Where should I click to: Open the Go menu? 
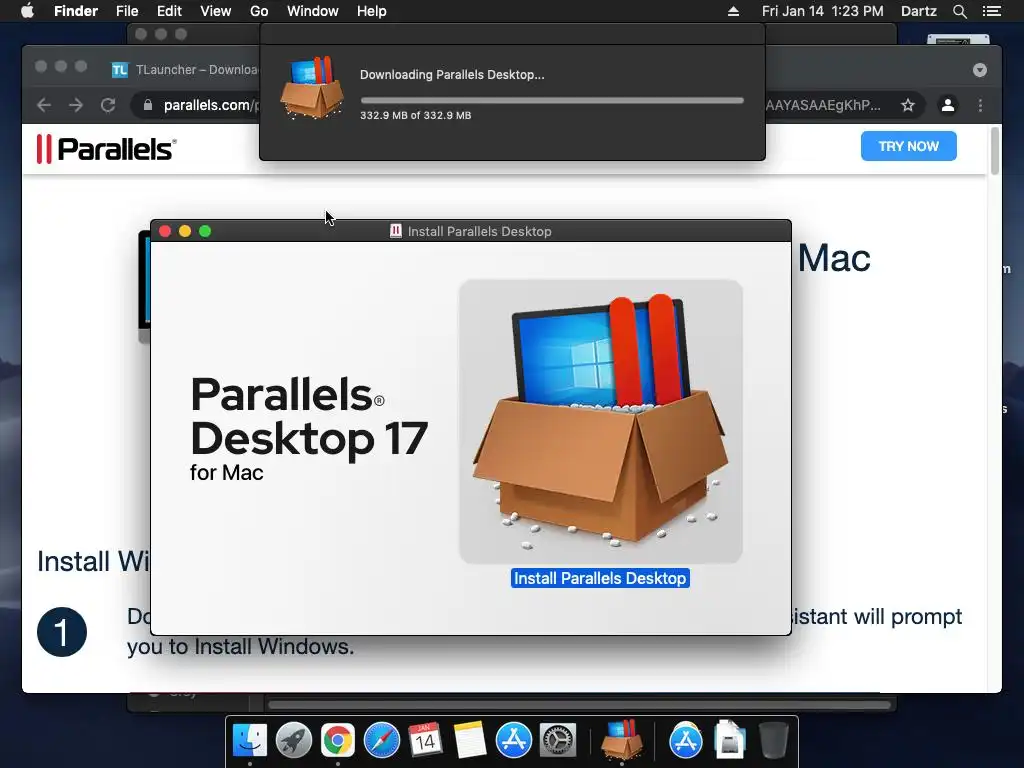pyautogui.click(x=259, y=11)
